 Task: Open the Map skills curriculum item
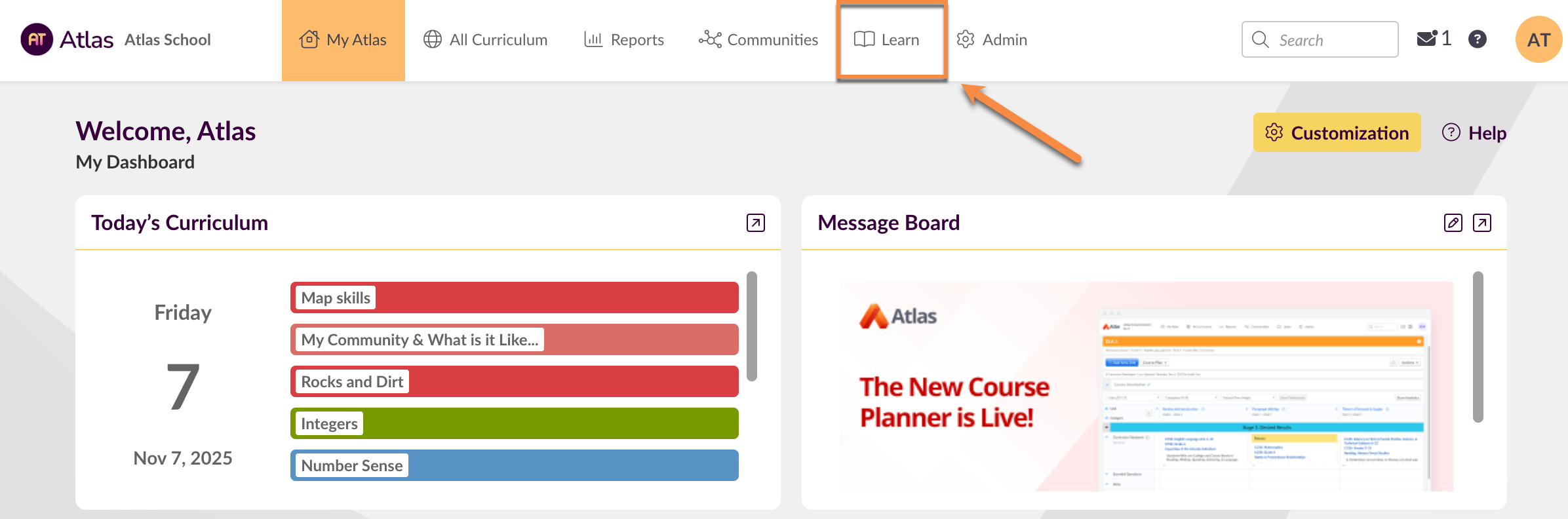[x=514, y=298]
